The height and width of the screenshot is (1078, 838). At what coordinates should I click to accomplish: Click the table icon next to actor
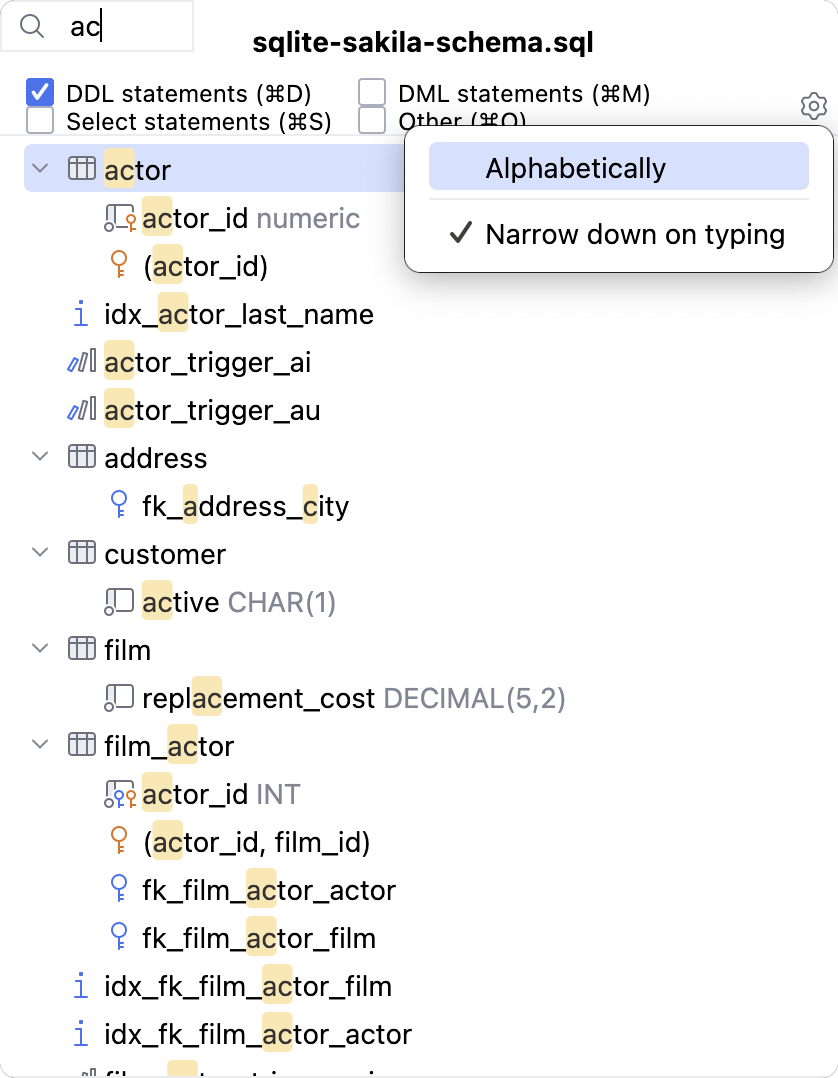coord(80,169)
